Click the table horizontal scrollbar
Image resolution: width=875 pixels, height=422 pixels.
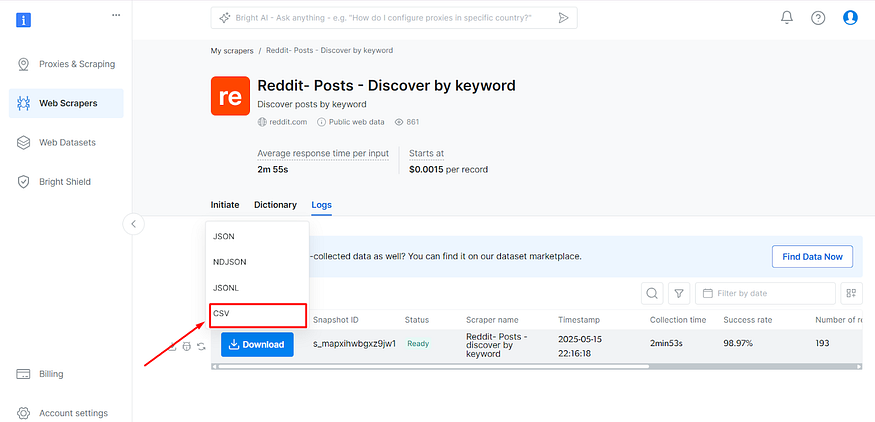[x=433, y=367]
